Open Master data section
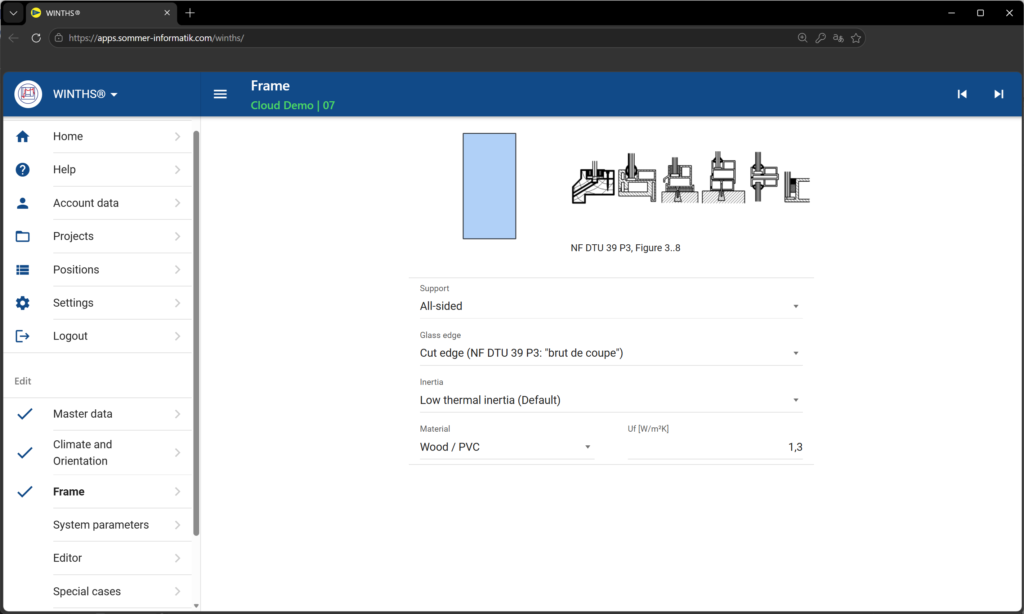 pyautogui.click(x=98, y=414)
